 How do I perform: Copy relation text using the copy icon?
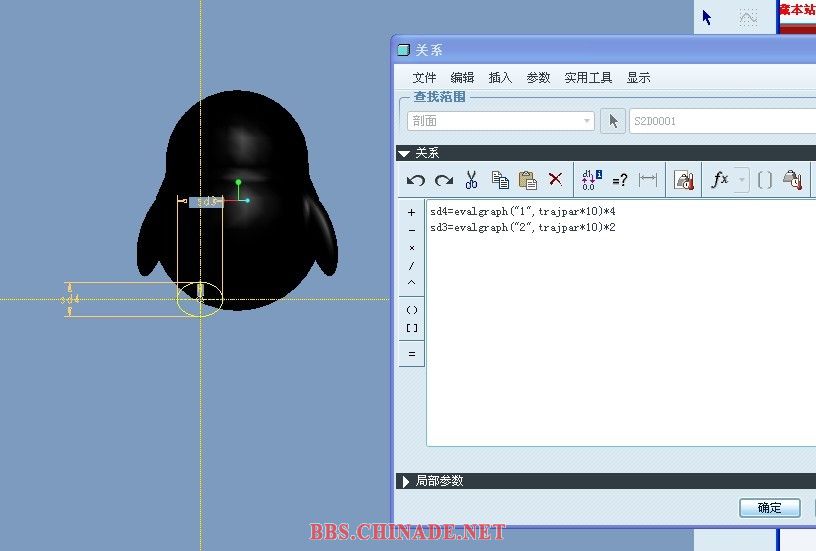pos(500,180)
